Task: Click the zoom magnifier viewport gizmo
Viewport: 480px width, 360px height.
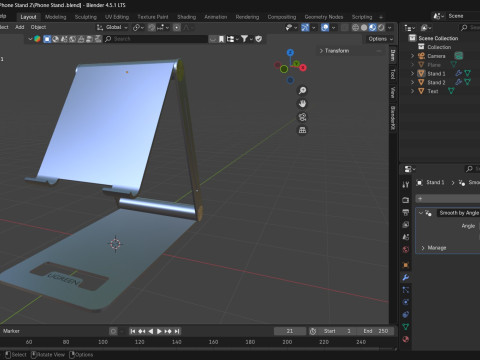Action: 302,90
